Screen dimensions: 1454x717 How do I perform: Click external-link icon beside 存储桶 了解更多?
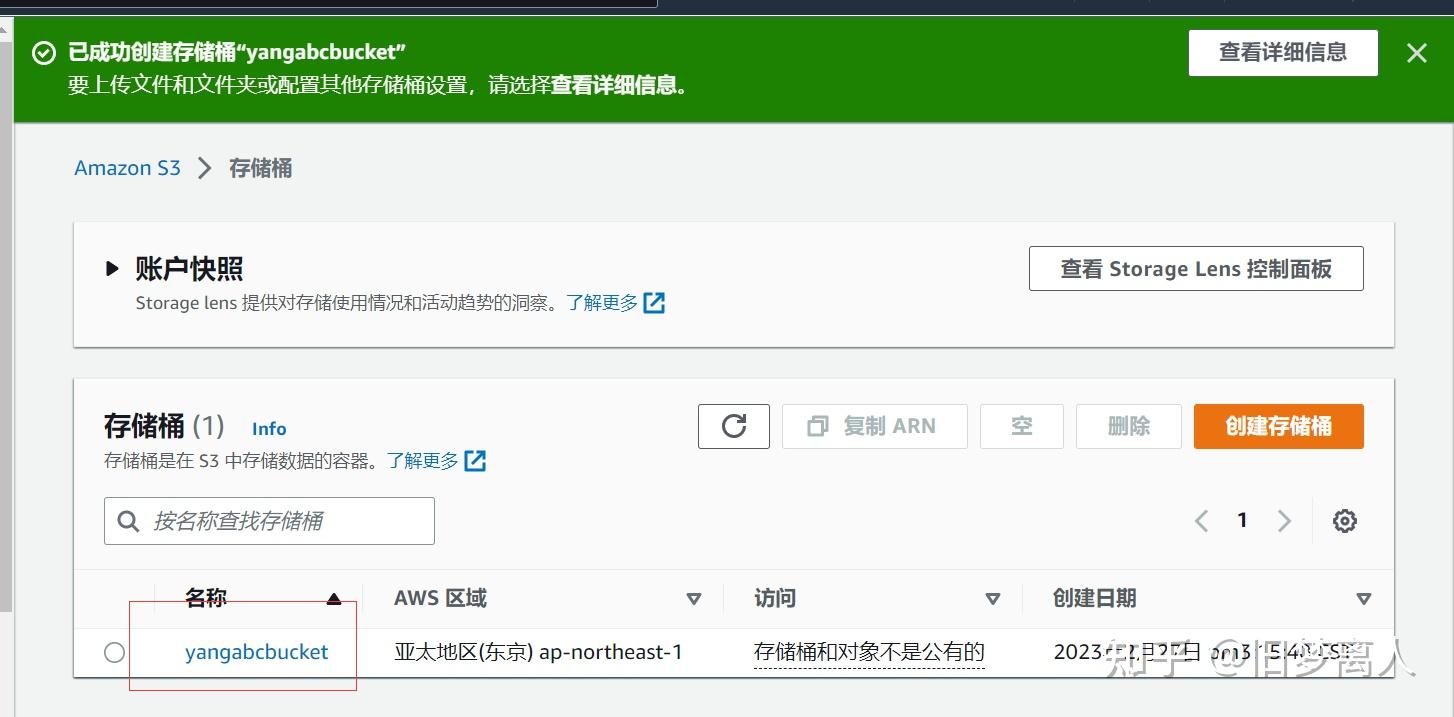tap(475, 461)
